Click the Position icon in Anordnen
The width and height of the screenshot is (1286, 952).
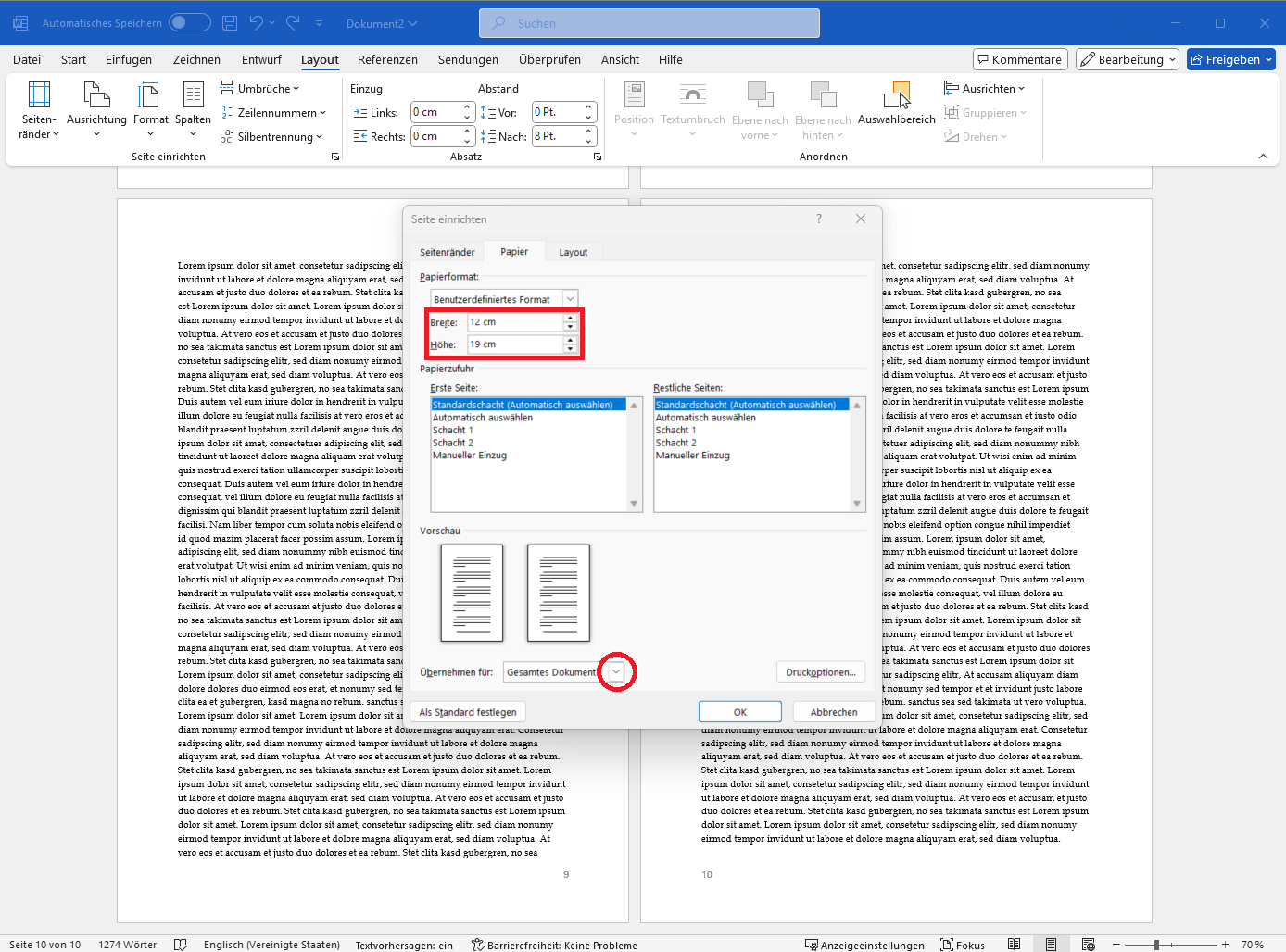point(634,110)
